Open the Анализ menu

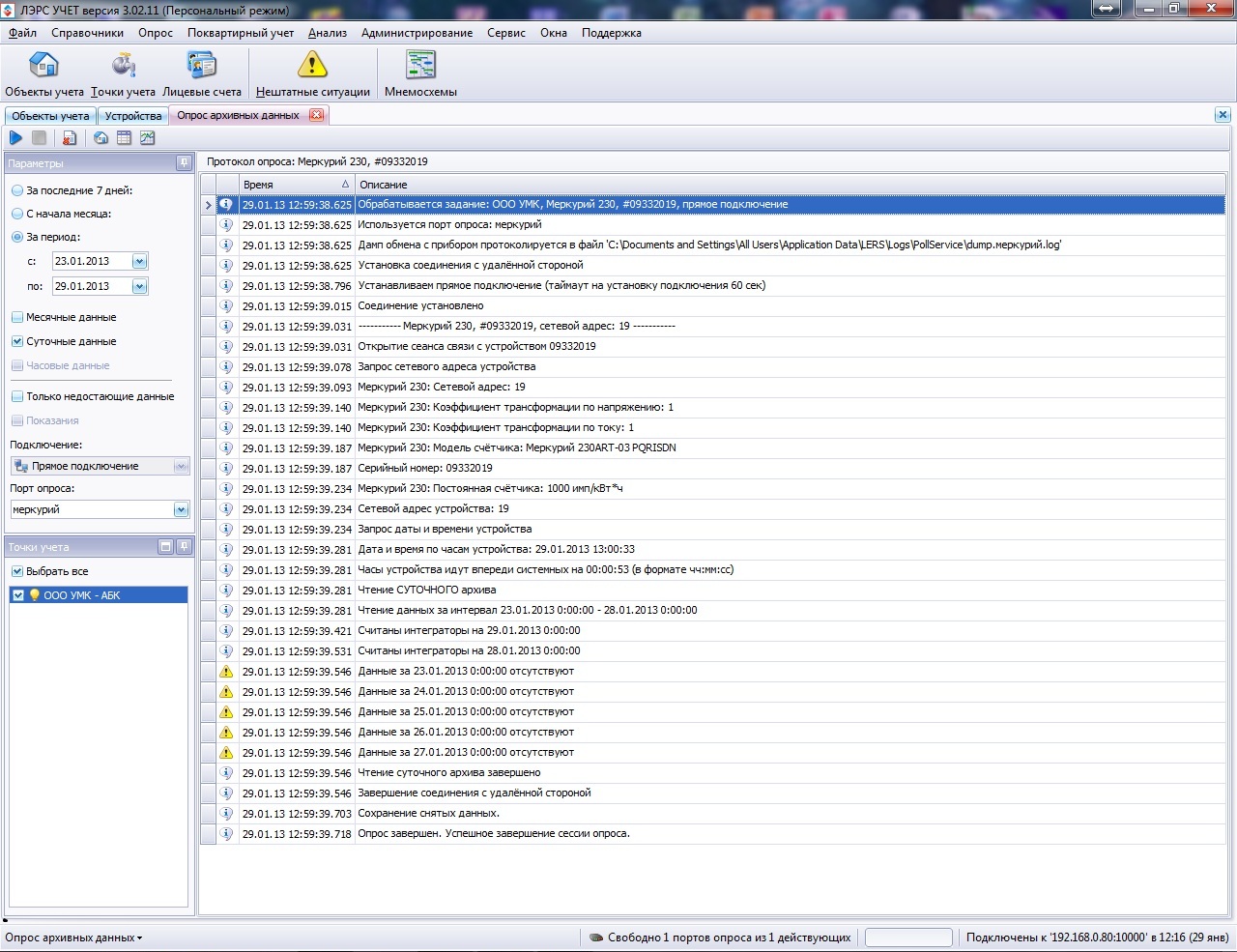tap(328, 33)
